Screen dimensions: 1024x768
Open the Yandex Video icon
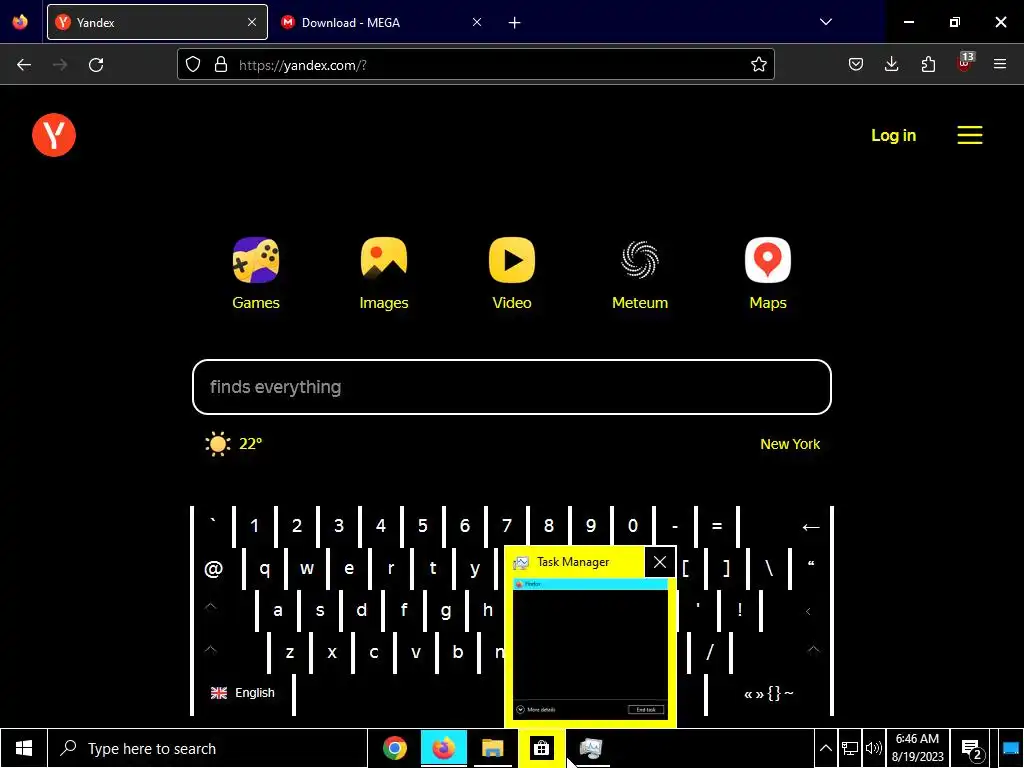point(512,261)
